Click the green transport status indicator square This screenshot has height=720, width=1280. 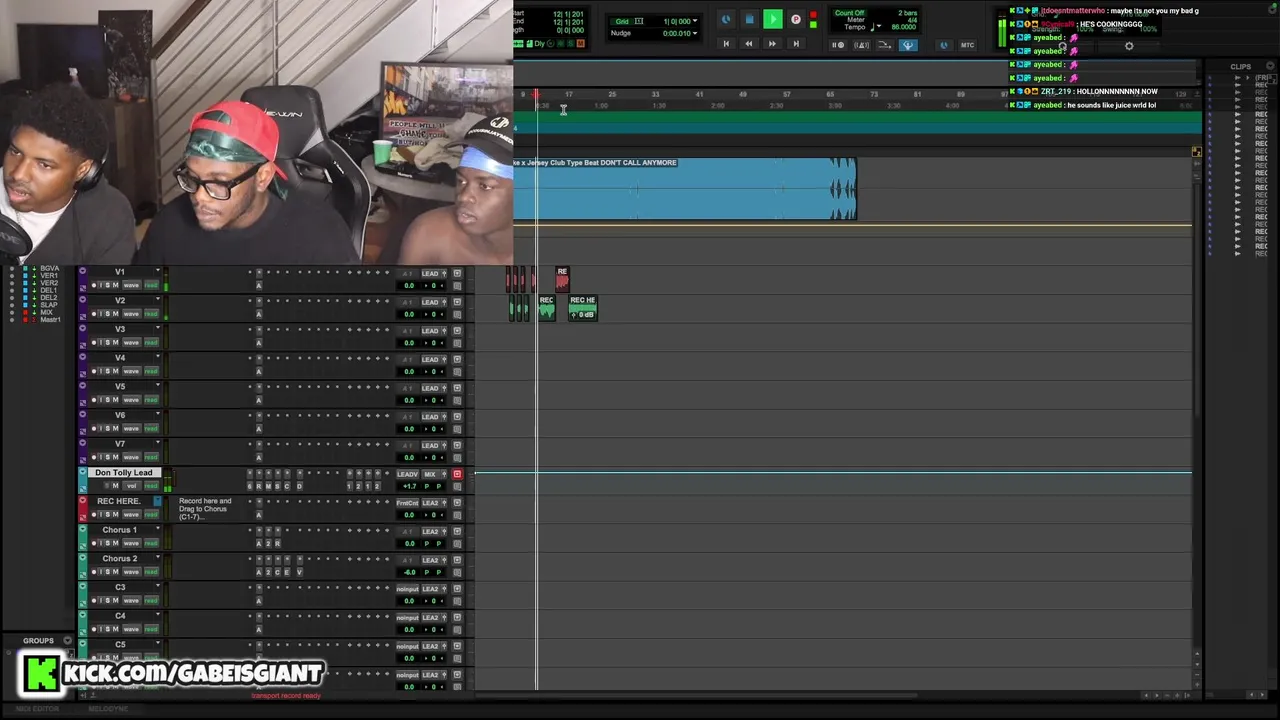tap(813, 24)
